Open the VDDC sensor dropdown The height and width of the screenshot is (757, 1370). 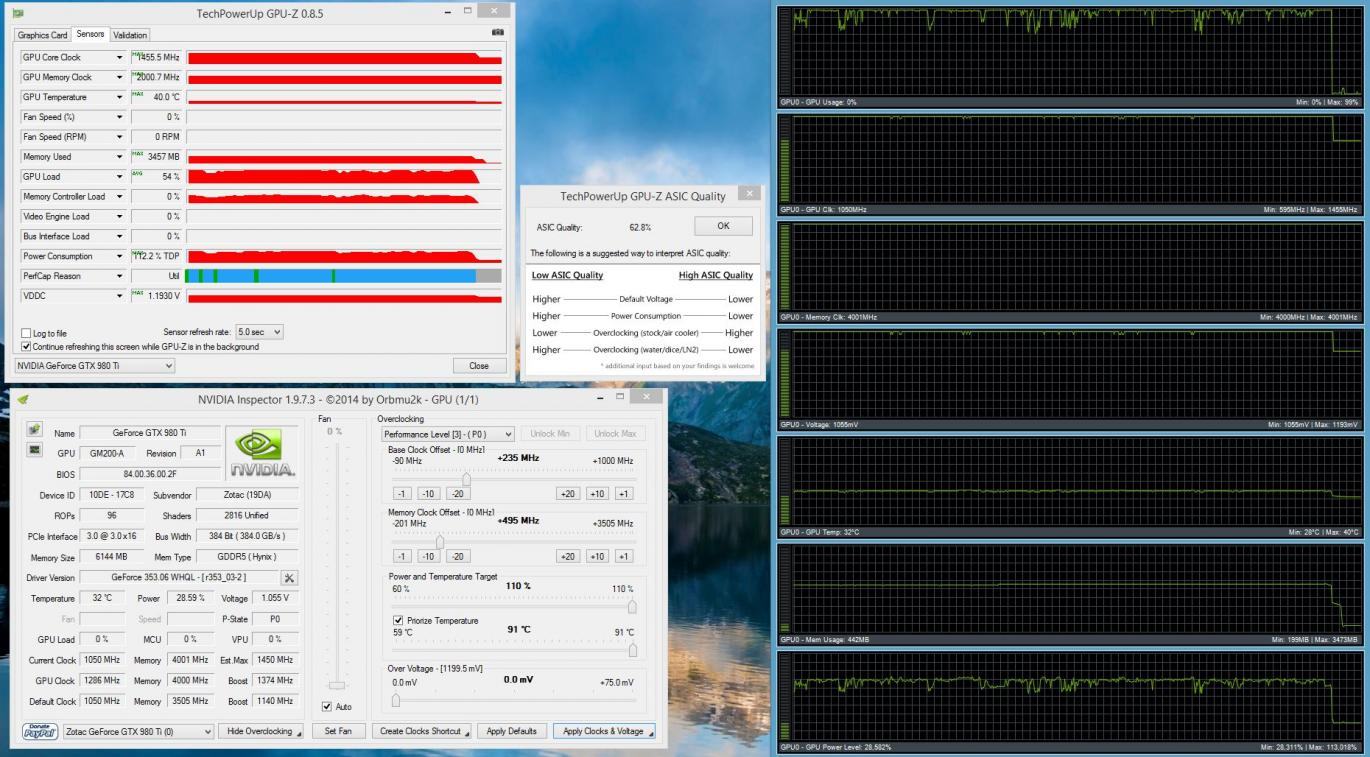pyautogui.click(x=120, y=296)
